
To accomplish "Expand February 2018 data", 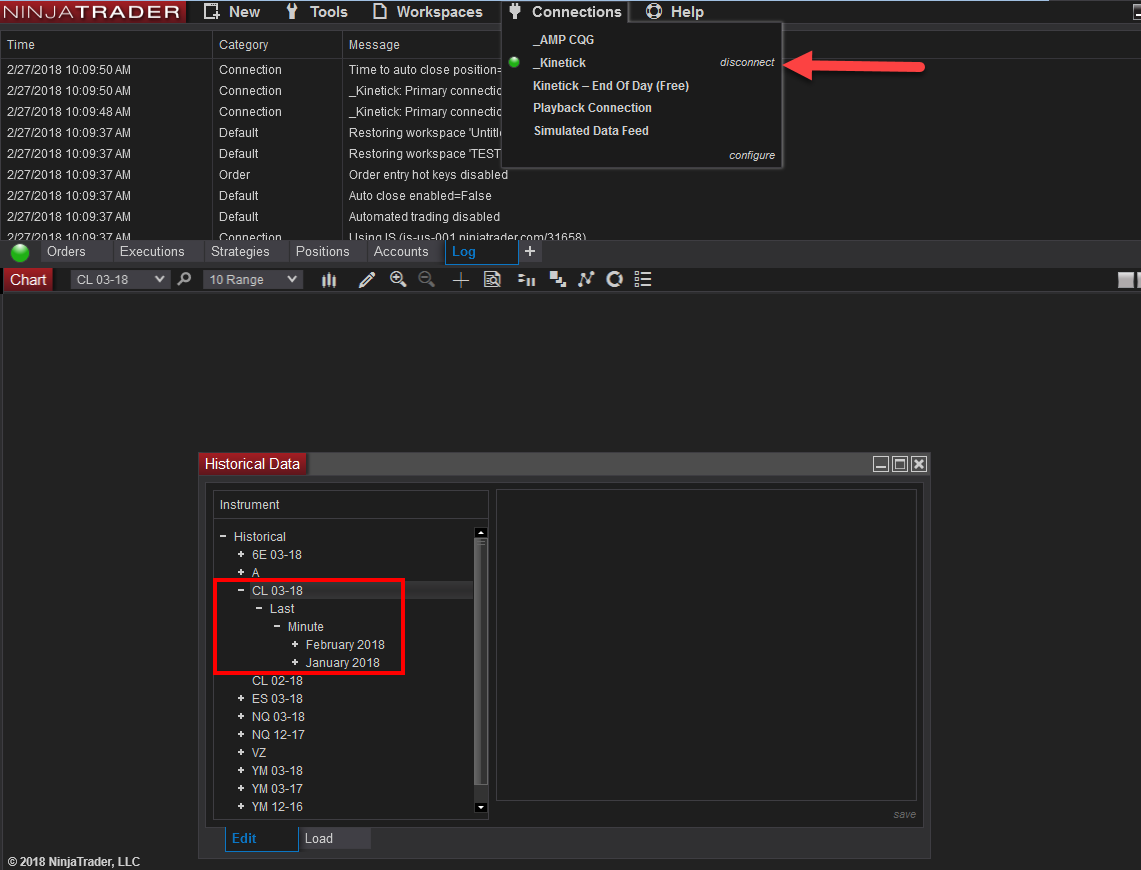I will (295, 644).
